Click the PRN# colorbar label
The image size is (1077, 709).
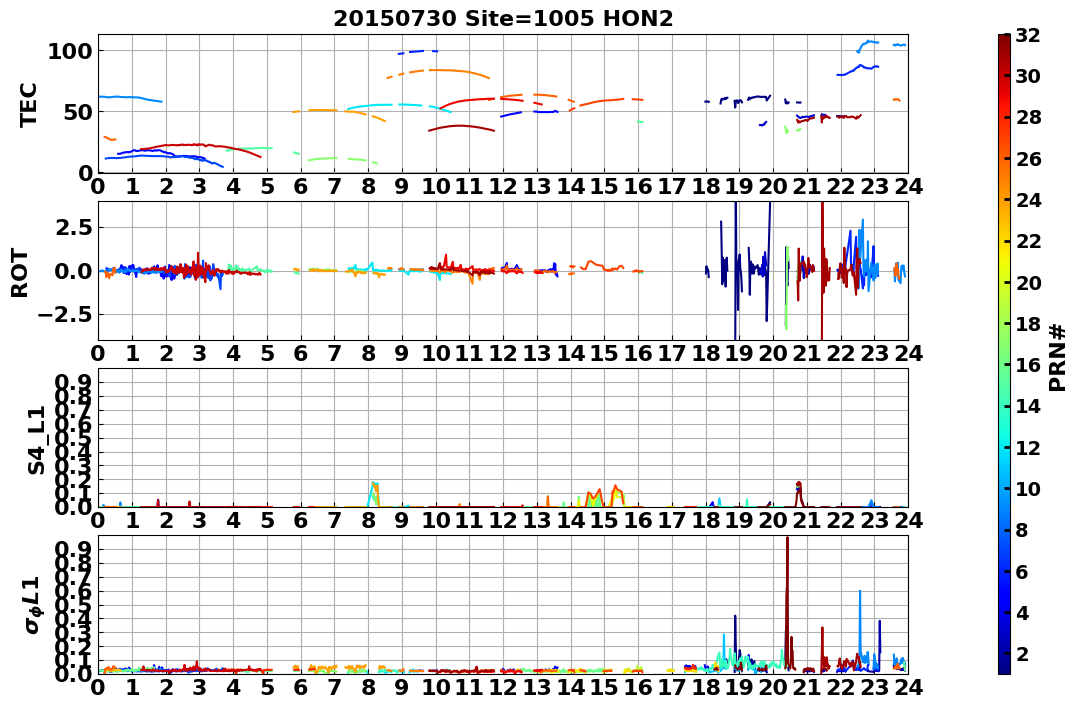tap(1058, 357)
